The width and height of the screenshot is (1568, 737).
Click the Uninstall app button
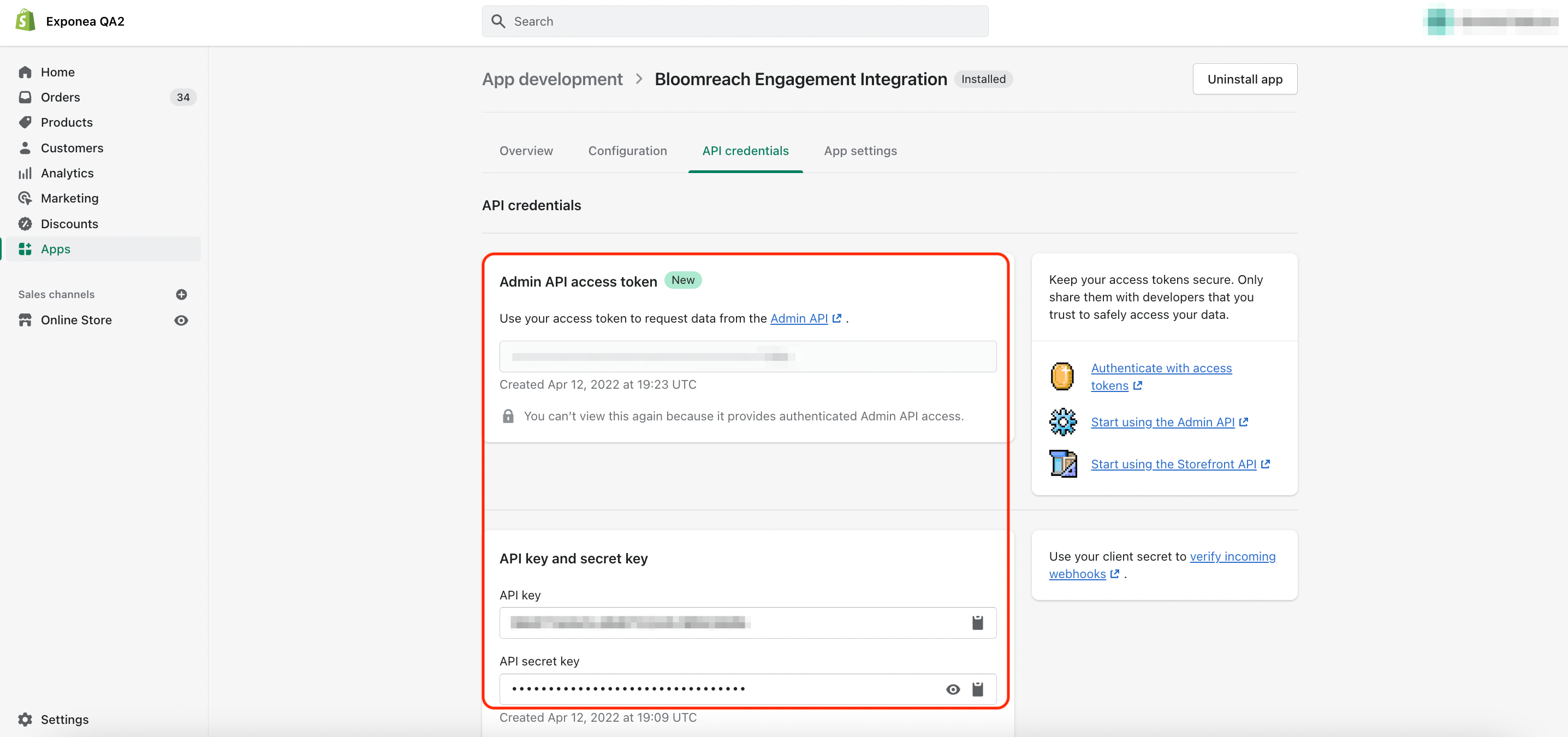(x=1245, y=79)
